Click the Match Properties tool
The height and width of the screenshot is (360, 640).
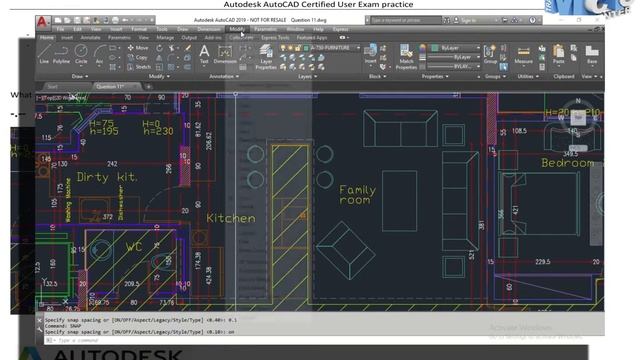(406, 57)
